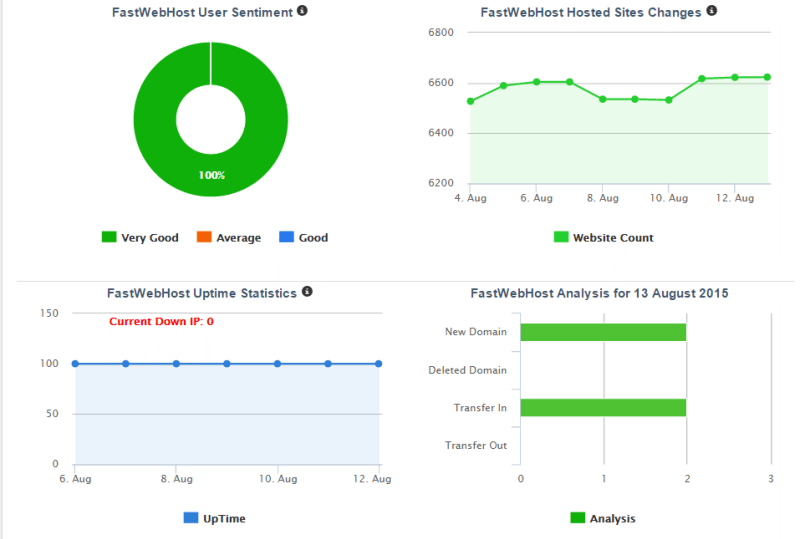The width and height of the screenshot is (800, 539).
Task: Click info icon beside User Sentiment title
Action: coord(302,11)
